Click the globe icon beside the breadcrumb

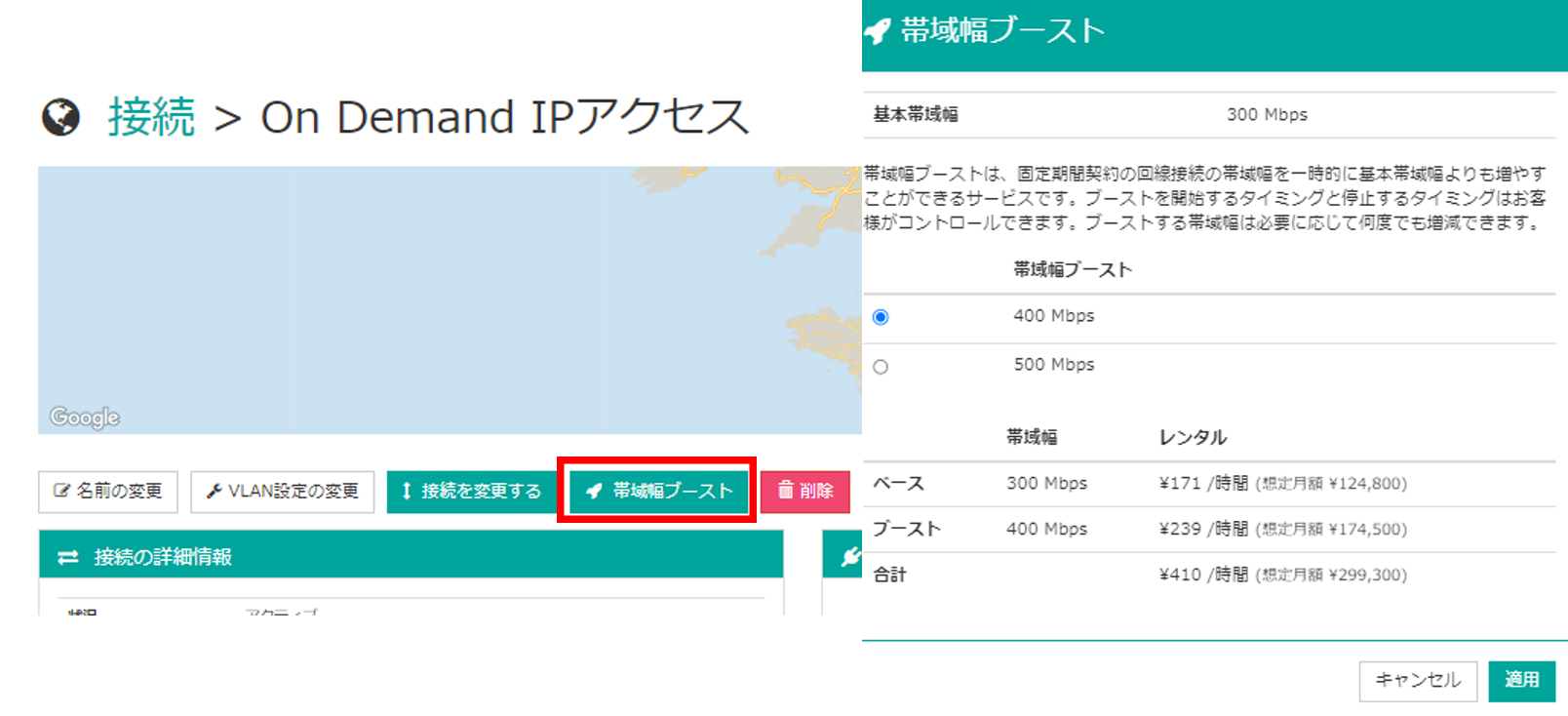point(60,118)
